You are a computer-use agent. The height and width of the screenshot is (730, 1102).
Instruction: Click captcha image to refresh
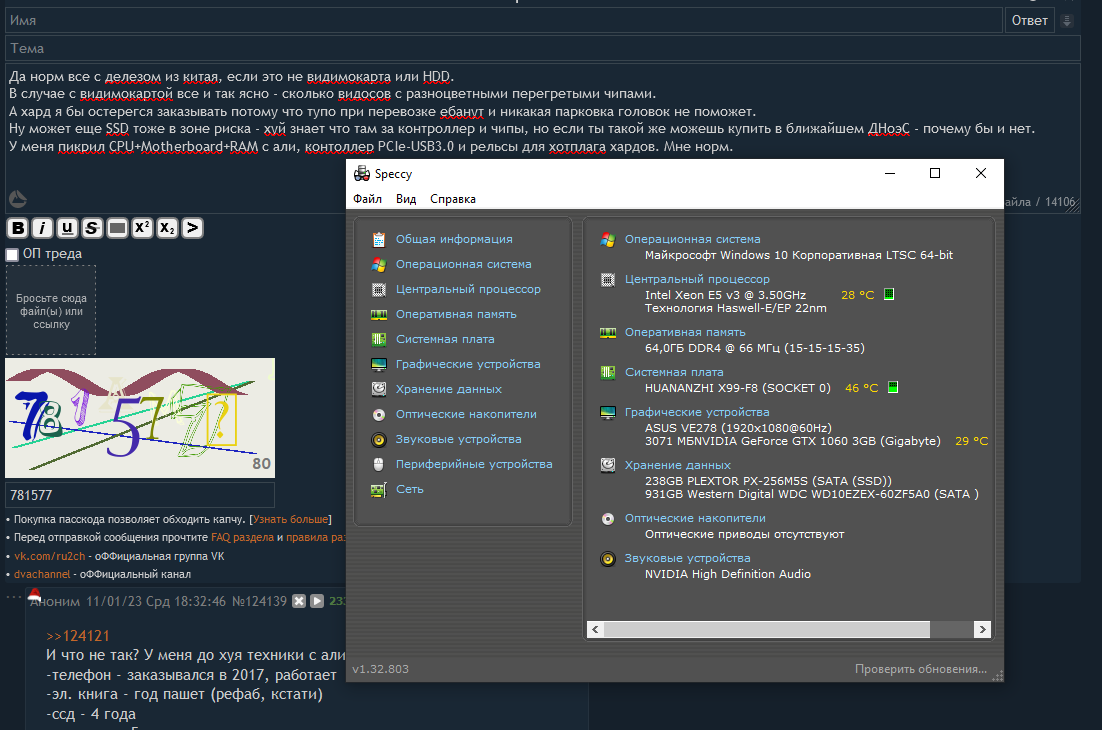(x=140, y=418)
